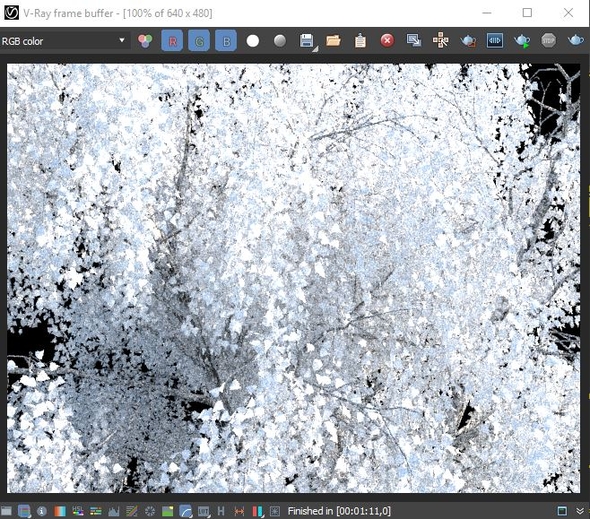
Task: Toggle the green channel button
Action: click(x=199, y=41)
